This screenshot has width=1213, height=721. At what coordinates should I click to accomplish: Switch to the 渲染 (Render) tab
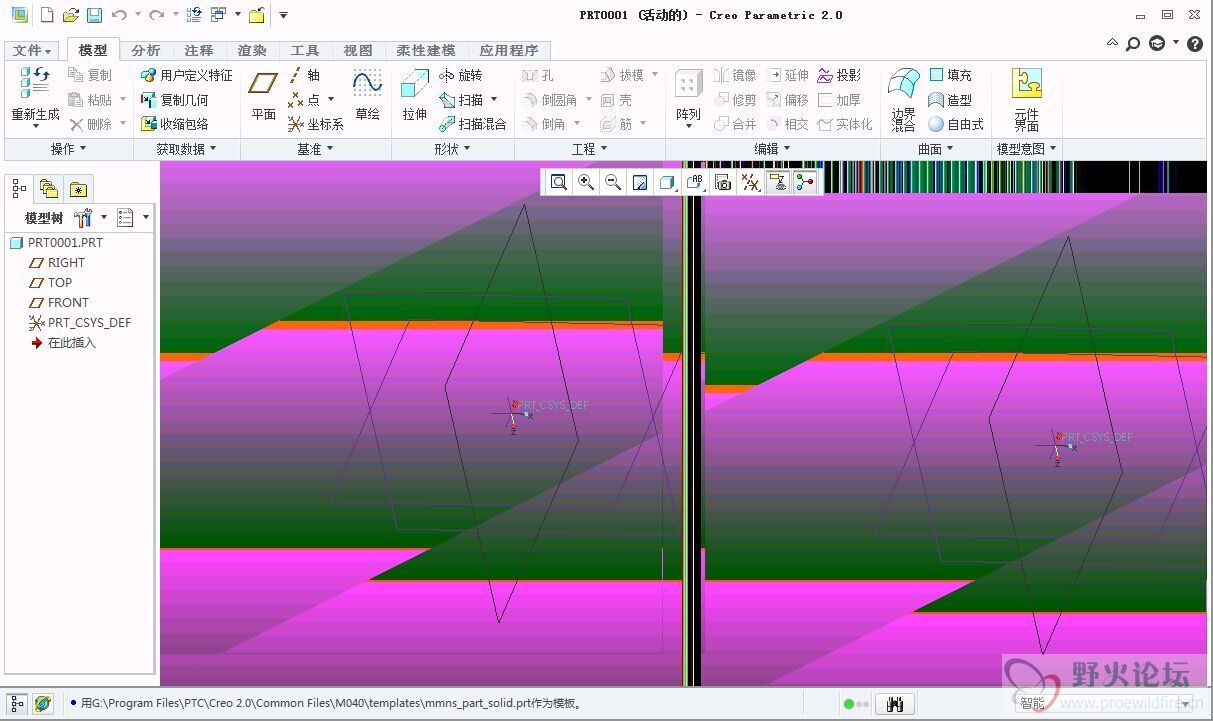(251, 50)
